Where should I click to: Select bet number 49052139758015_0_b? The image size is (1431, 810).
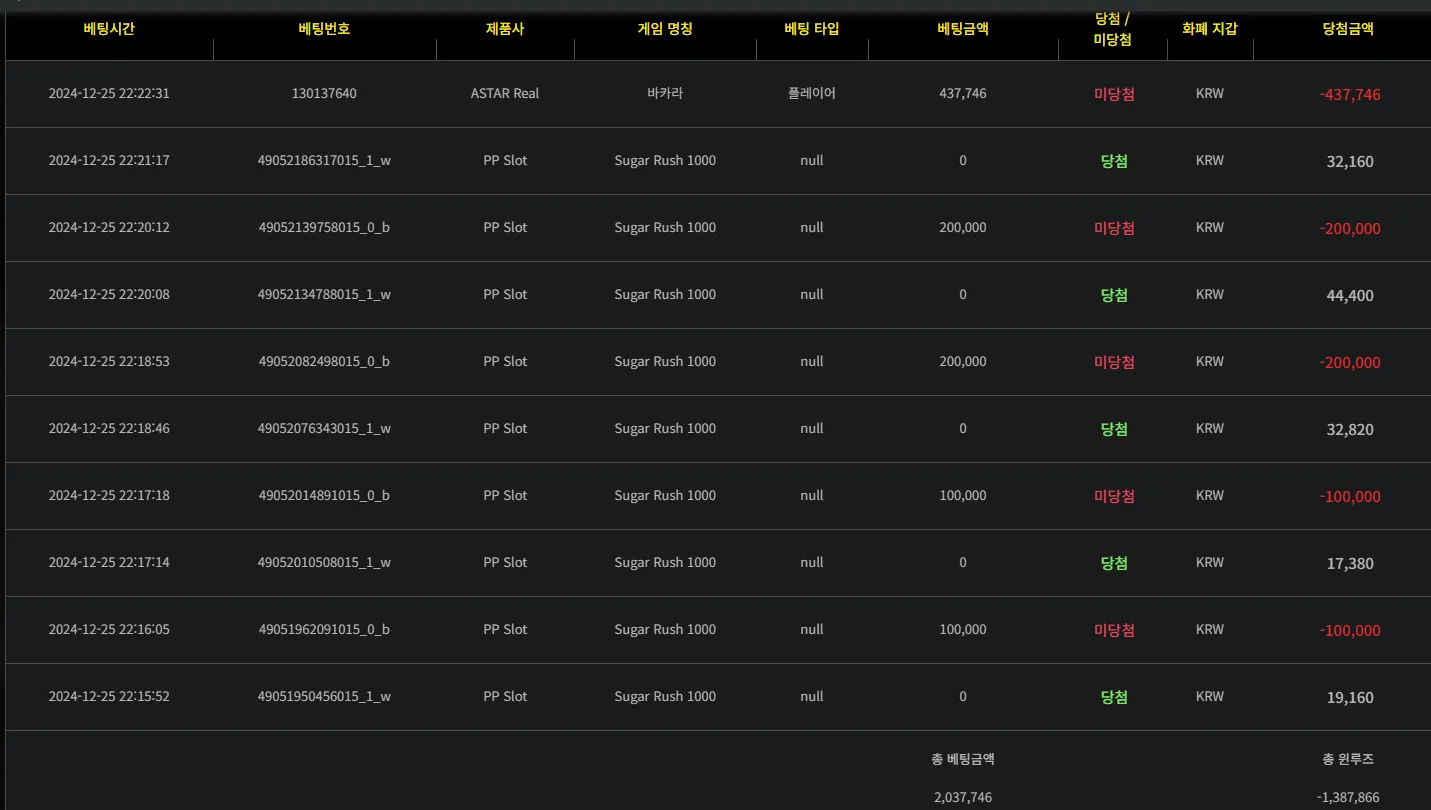point(324,227)
